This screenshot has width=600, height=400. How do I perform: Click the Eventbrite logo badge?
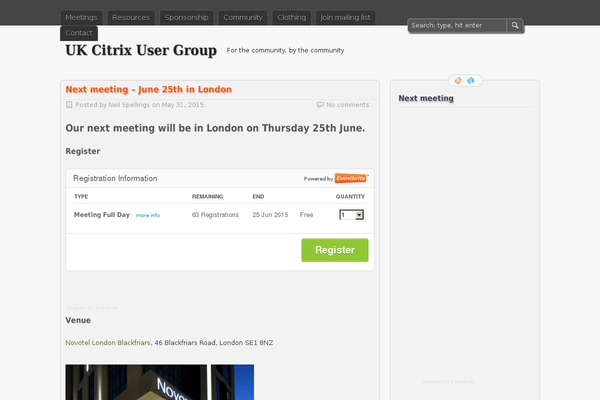(351, 178)
